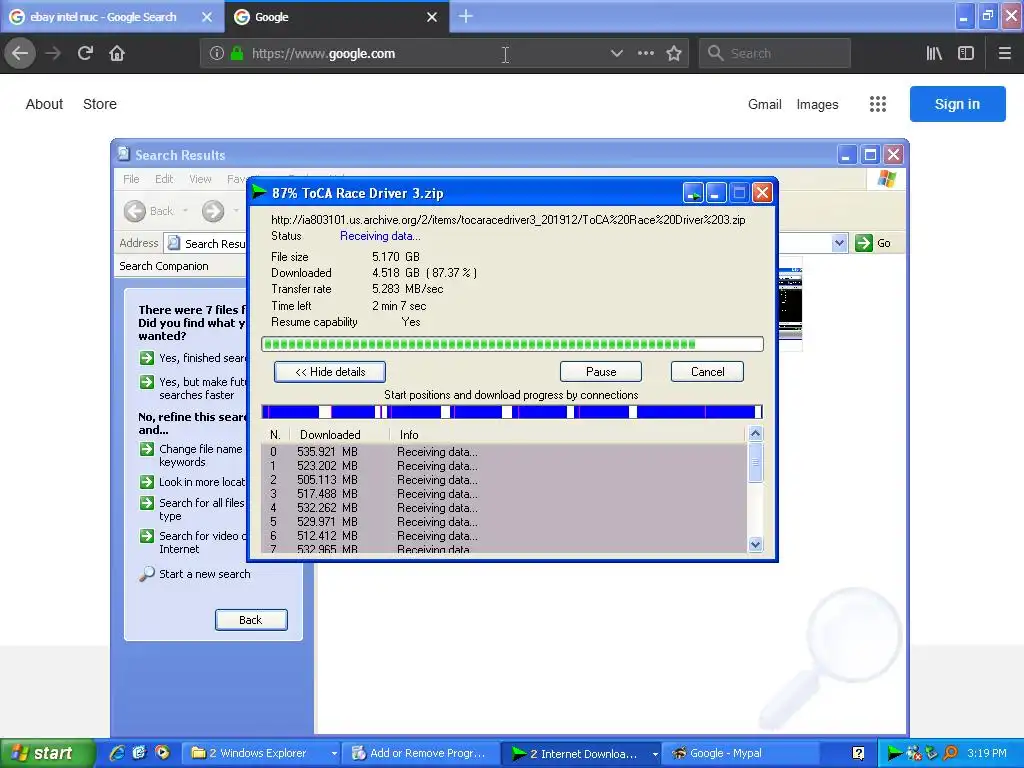1024x768 pixels.
Task: Open the browser Library icon
Action: click(x=934, y=54)
